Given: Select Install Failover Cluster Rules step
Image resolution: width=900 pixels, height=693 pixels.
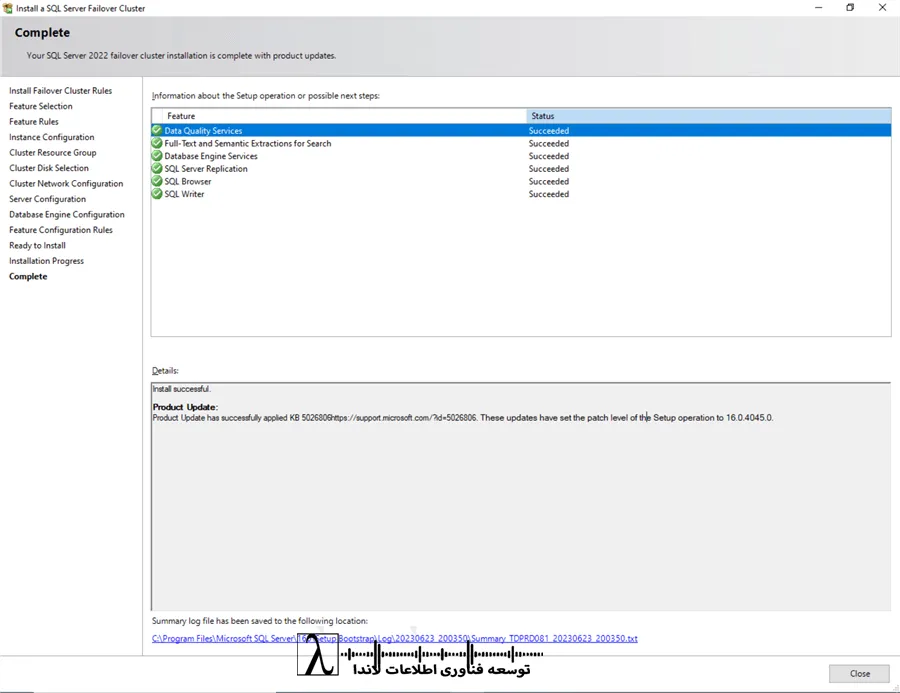Looking at the screenshot, I should click(60, 91).
